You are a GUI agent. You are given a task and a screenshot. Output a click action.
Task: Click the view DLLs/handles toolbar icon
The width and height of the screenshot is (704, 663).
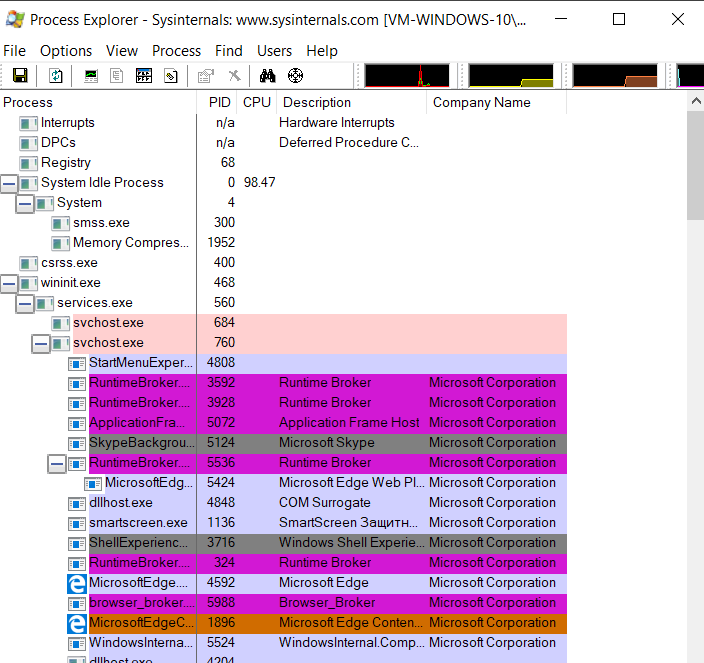[x=171, y=75]
